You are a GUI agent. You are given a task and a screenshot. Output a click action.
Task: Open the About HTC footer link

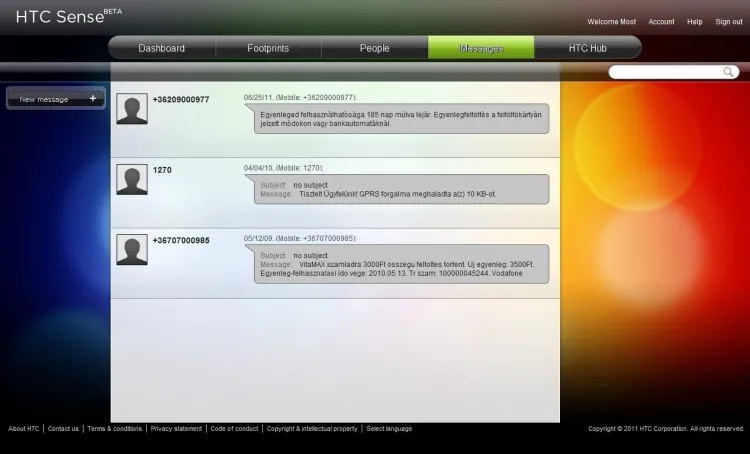pyautogui.click(x=24, y=429)
